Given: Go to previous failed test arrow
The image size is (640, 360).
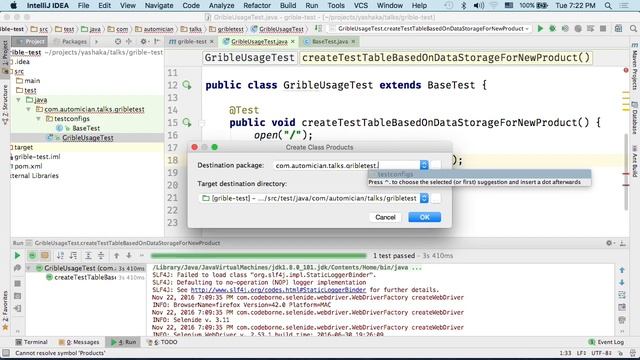Looking at the screenshot, I should pos(117,256).
